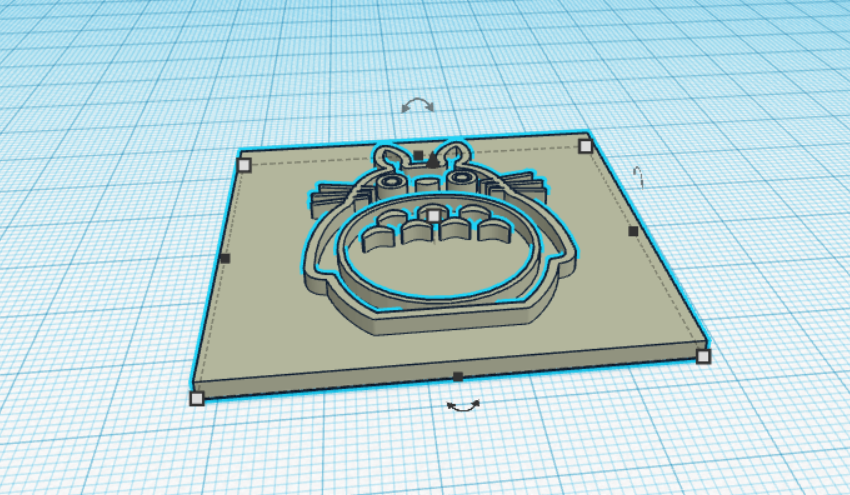Screen dimensions: 850x495
Task: Click the front-left corner resize handle
Action: (197, 398)
